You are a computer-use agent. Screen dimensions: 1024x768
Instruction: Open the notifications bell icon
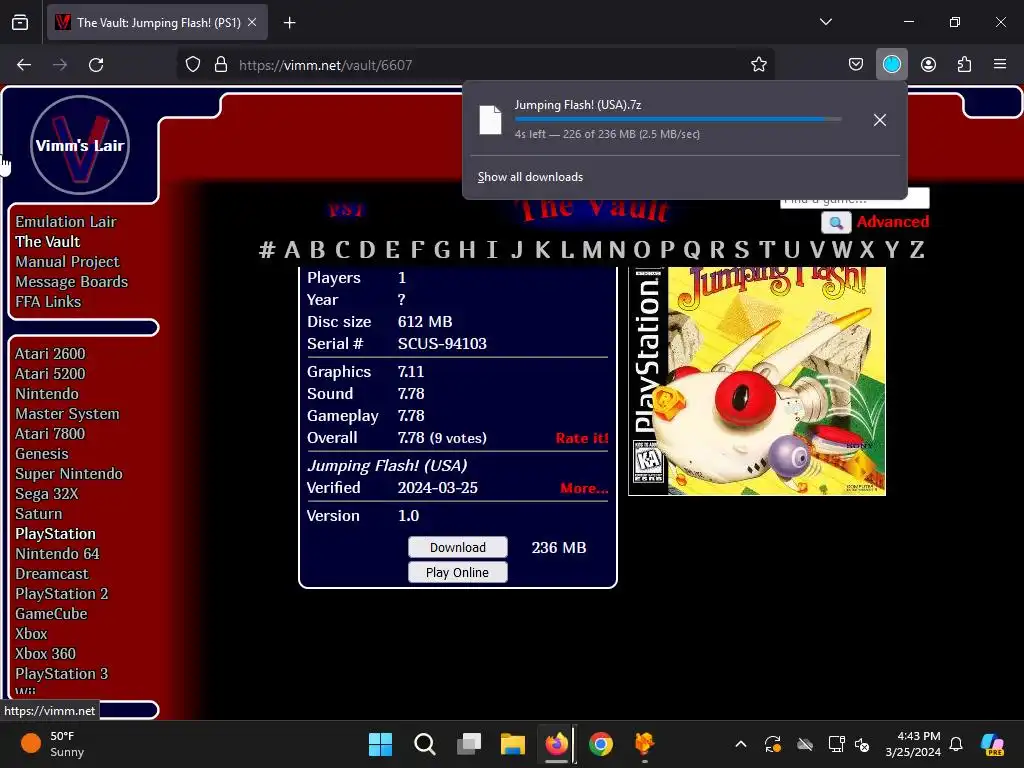click(956, 744)
